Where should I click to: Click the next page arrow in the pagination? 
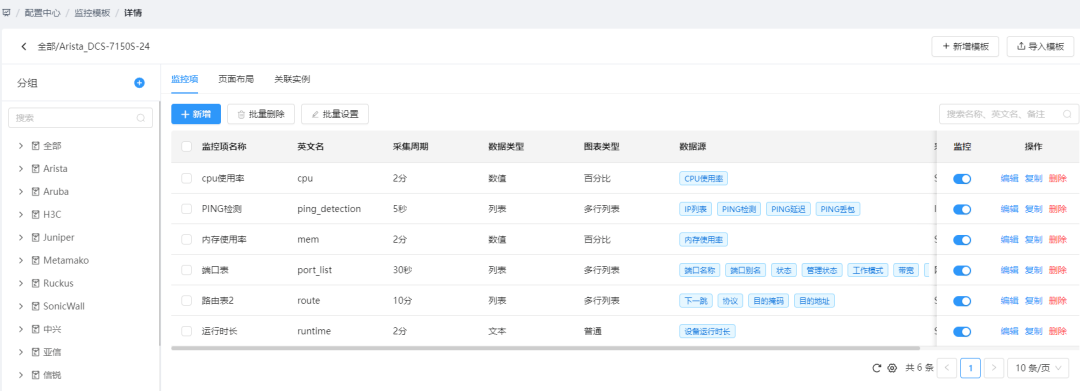pyautogui.click(x=993, y=368)
